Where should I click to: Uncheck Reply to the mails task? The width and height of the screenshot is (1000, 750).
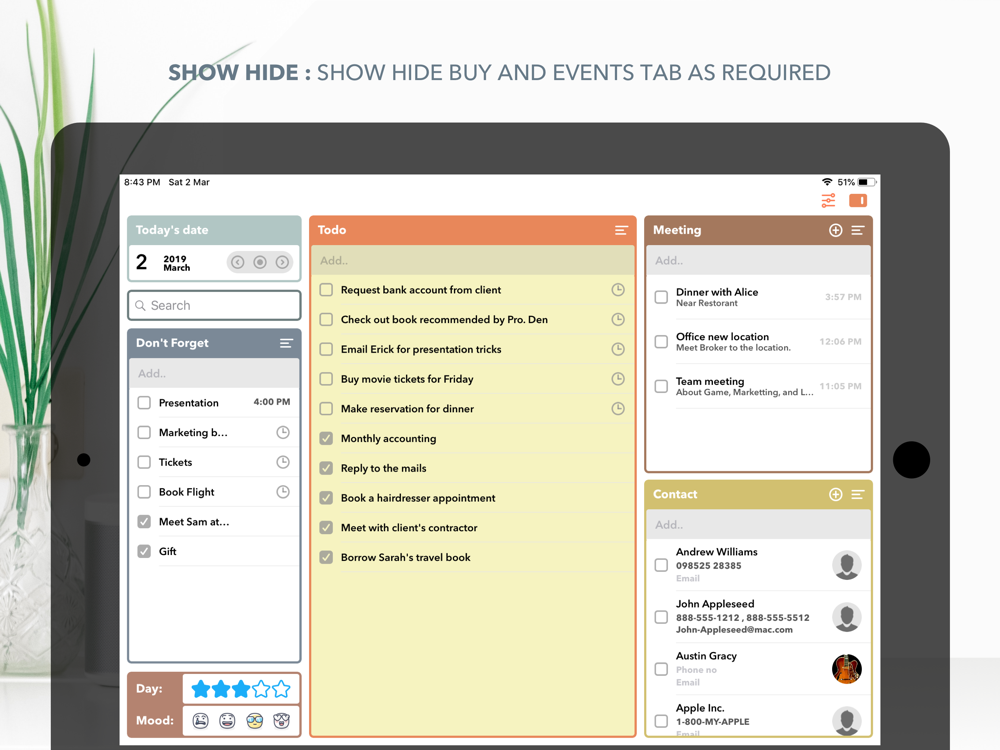[x=326, y=468]
